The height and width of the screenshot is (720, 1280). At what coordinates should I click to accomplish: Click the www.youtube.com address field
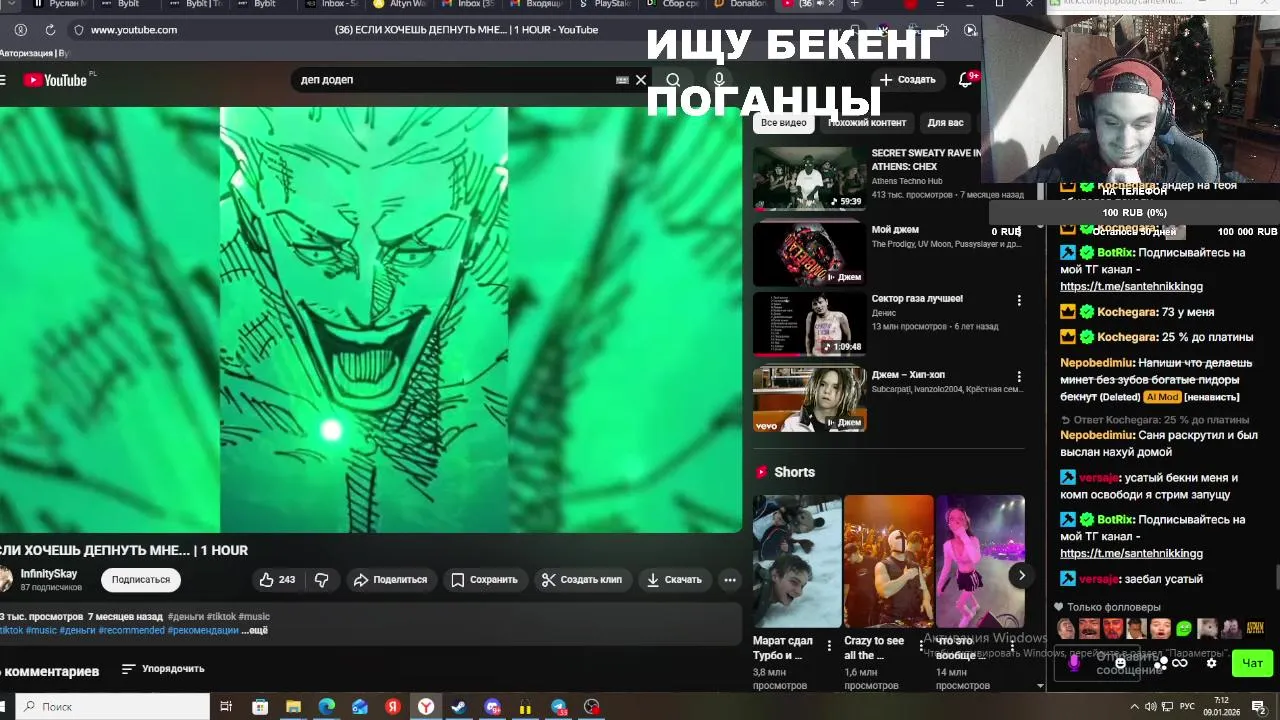click(x=134, y=30)
